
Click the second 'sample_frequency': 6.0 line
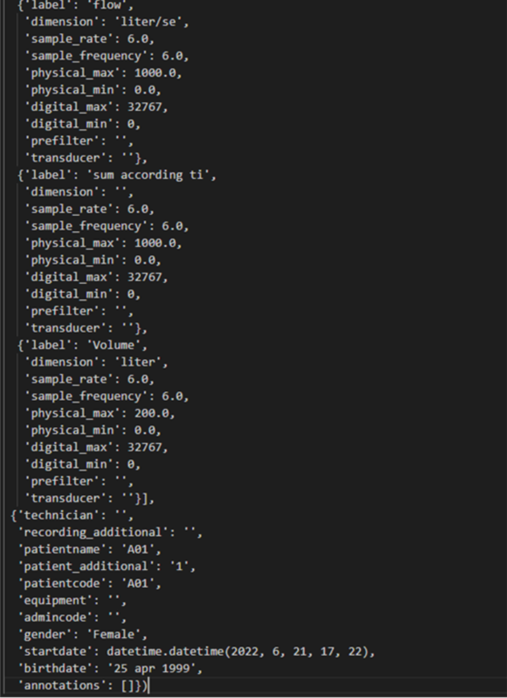[106, 226]
